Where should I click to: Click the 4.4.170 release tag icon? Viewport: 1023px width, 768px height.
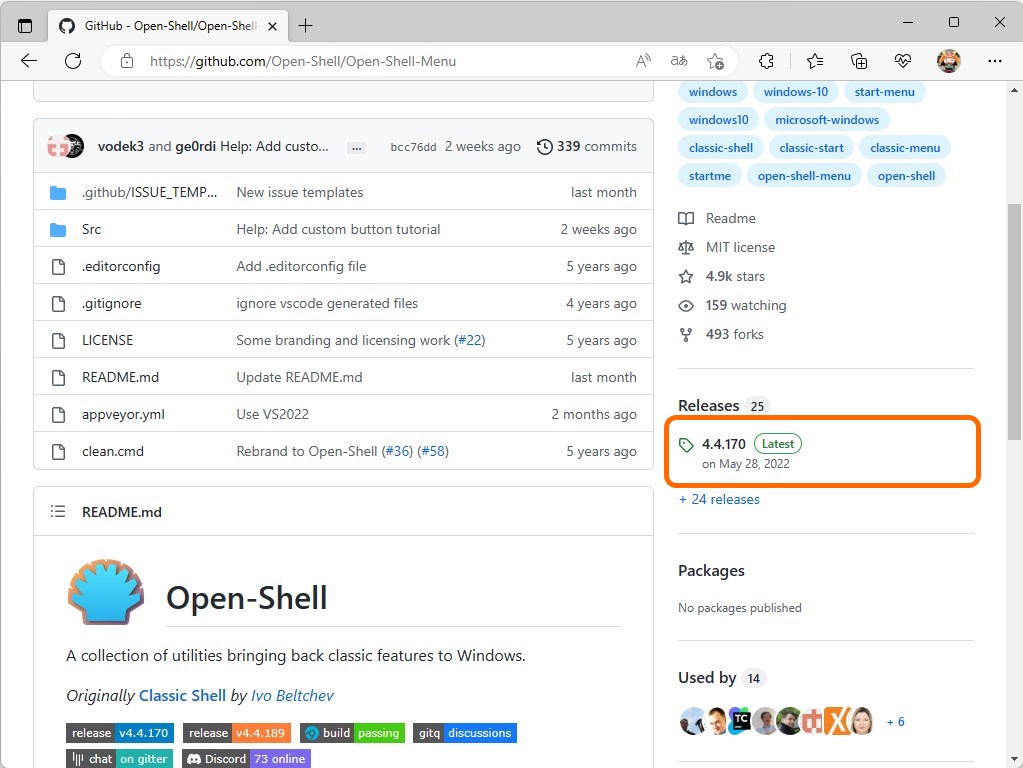coord(687,443)
